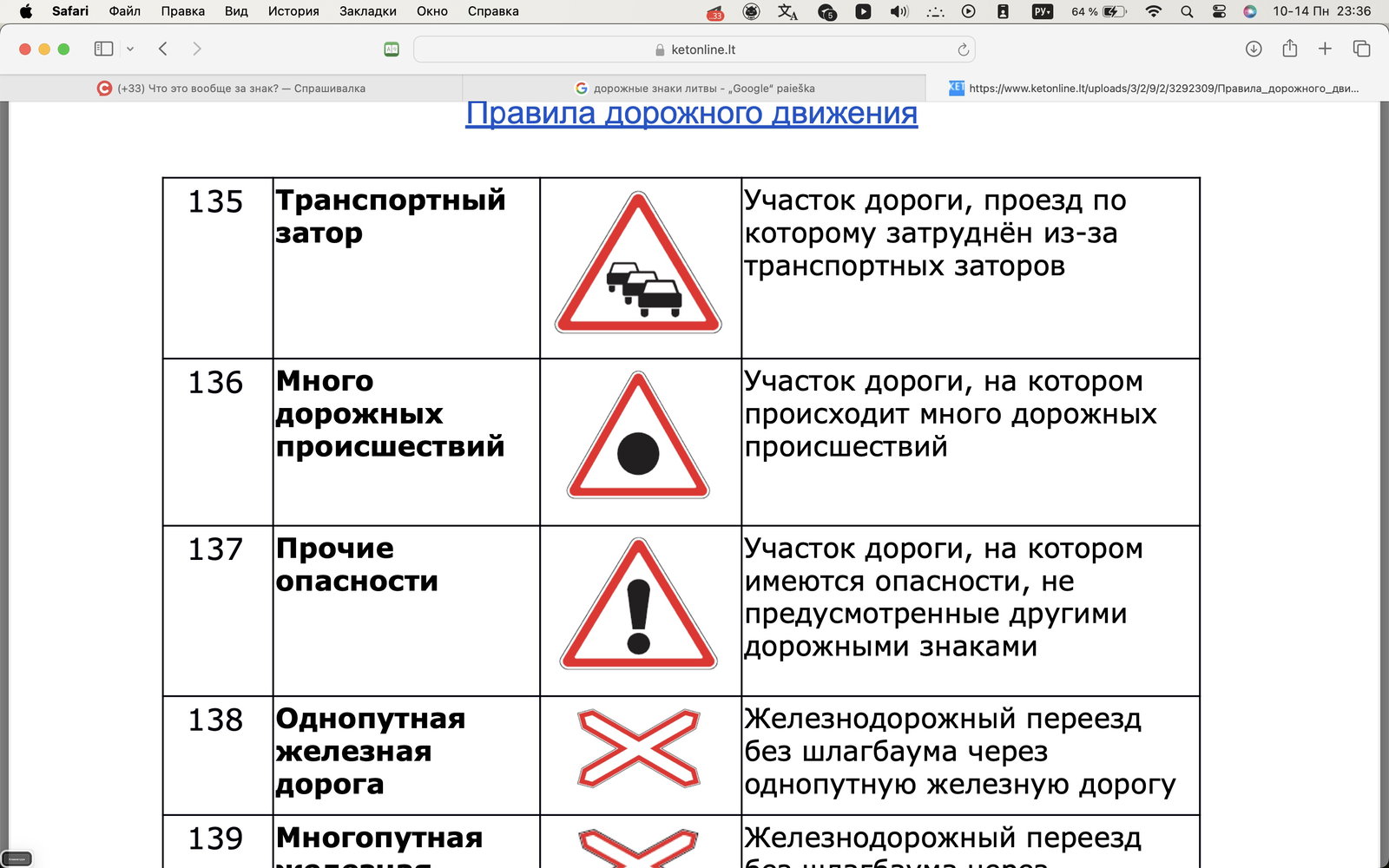The image size is (1389, 868).
Task: Click the Транспортный затор sign image
Action: 638,263
